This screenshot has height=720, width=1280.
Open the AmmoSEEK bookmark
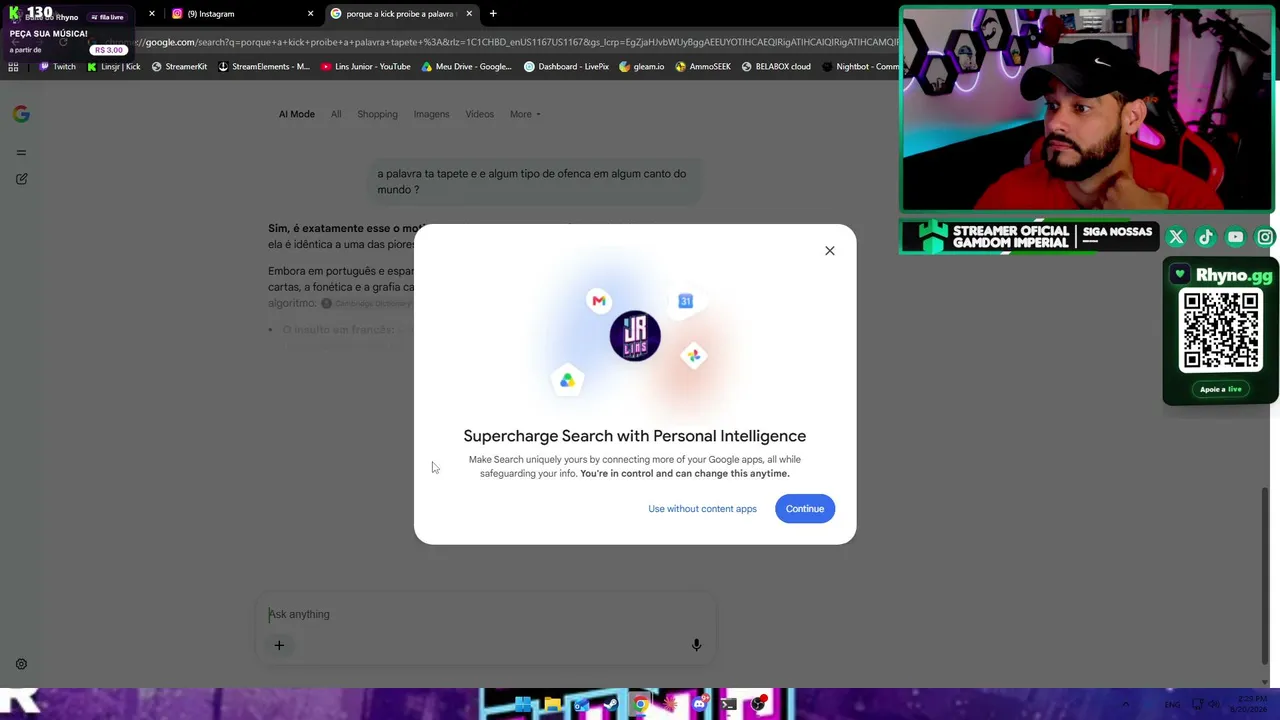[703, 67]
